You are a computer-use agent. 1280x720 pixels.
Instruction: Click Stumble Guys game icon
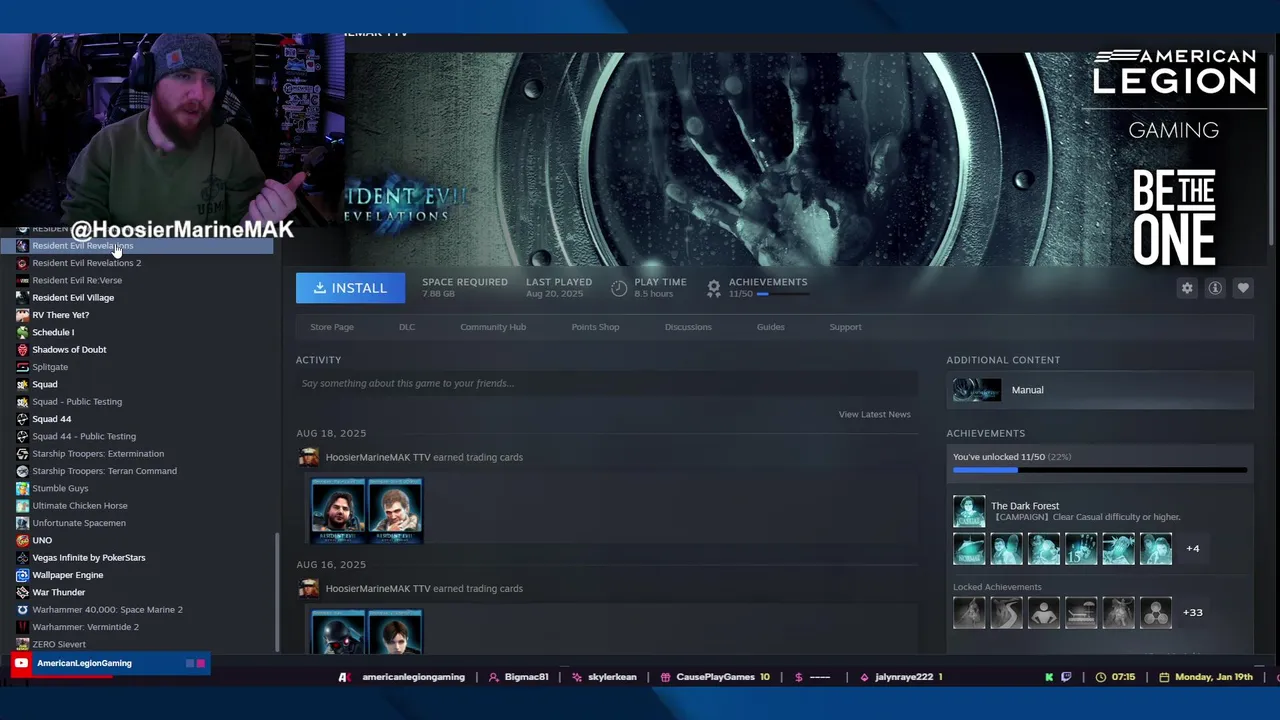pos(22,488)
